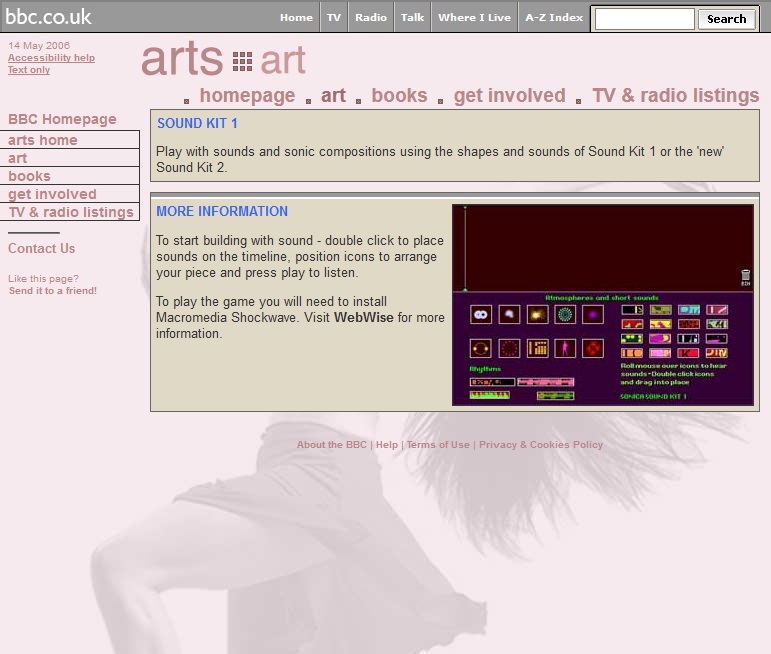Select the red dotted circle sound icon

[x=509, y=348]
